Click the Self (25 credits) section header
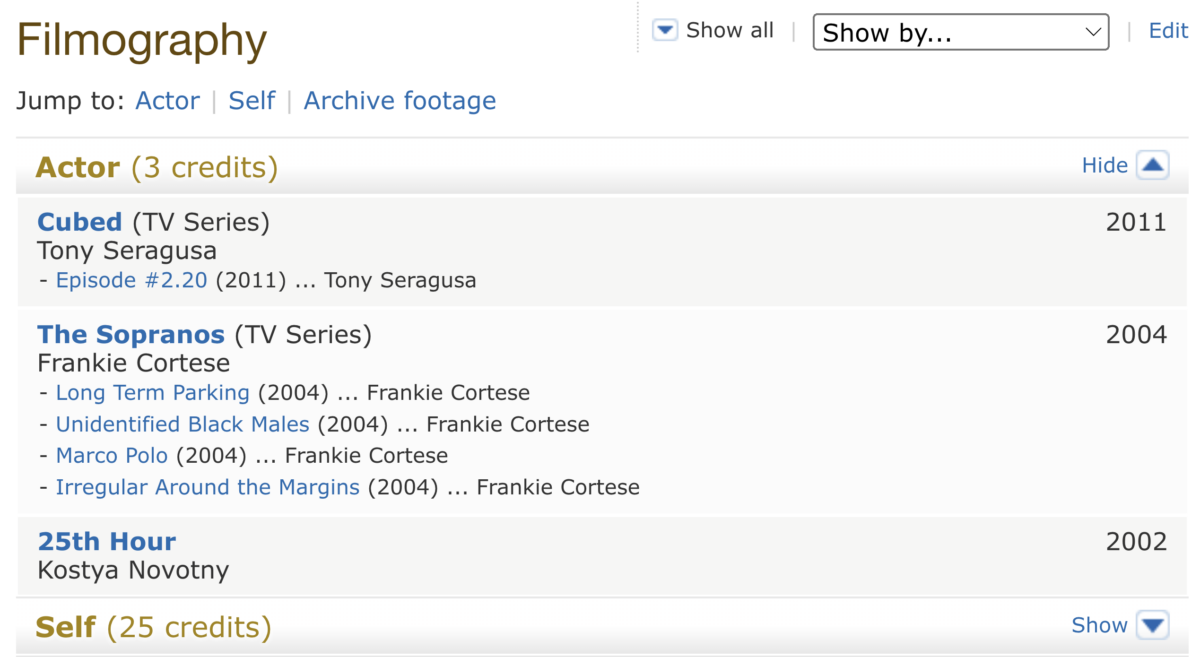This screenshot has height=657, width=1200. 153,627
